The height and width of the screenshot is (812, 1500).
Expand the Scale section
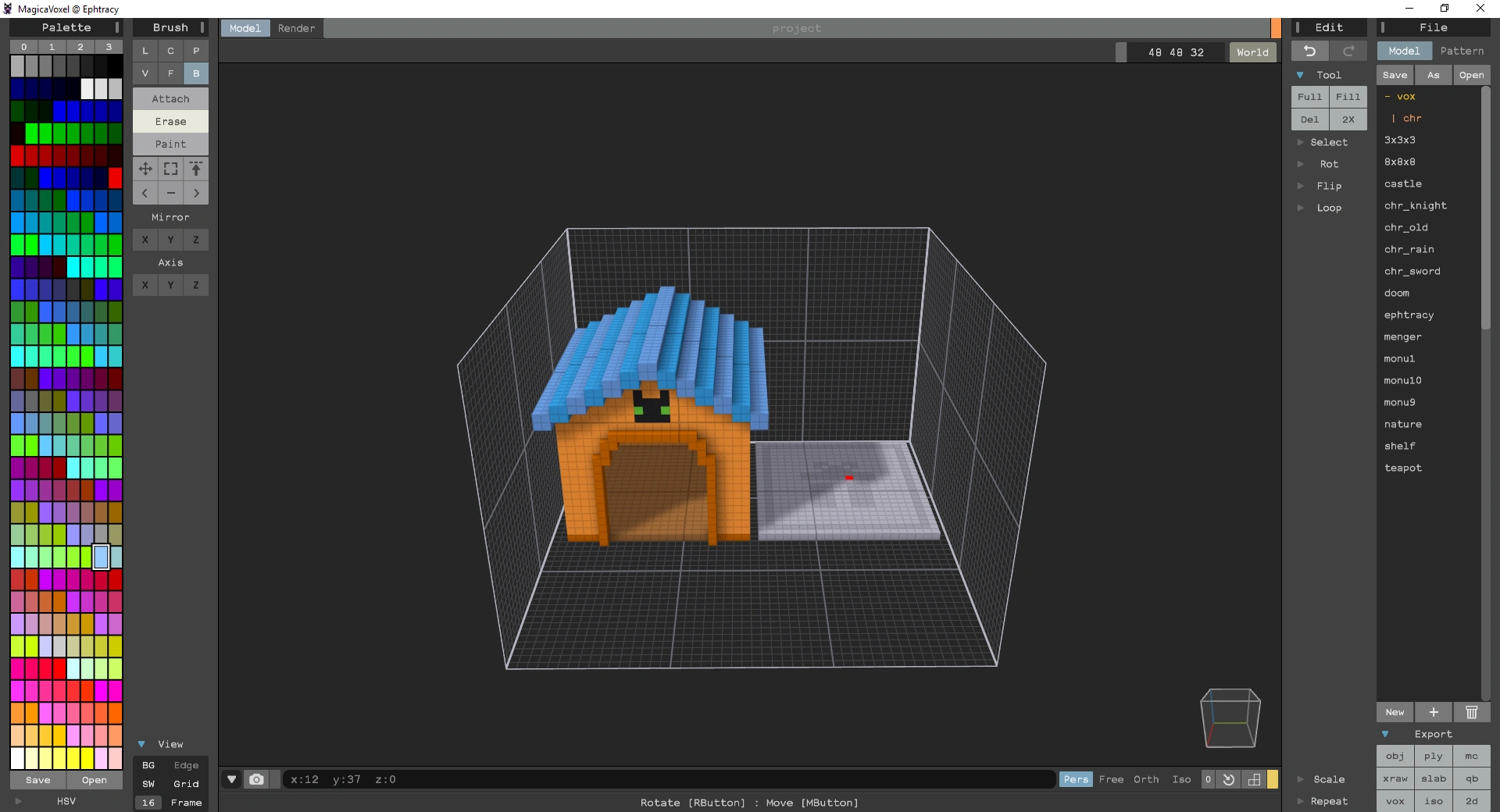[x=1328, y=779]
